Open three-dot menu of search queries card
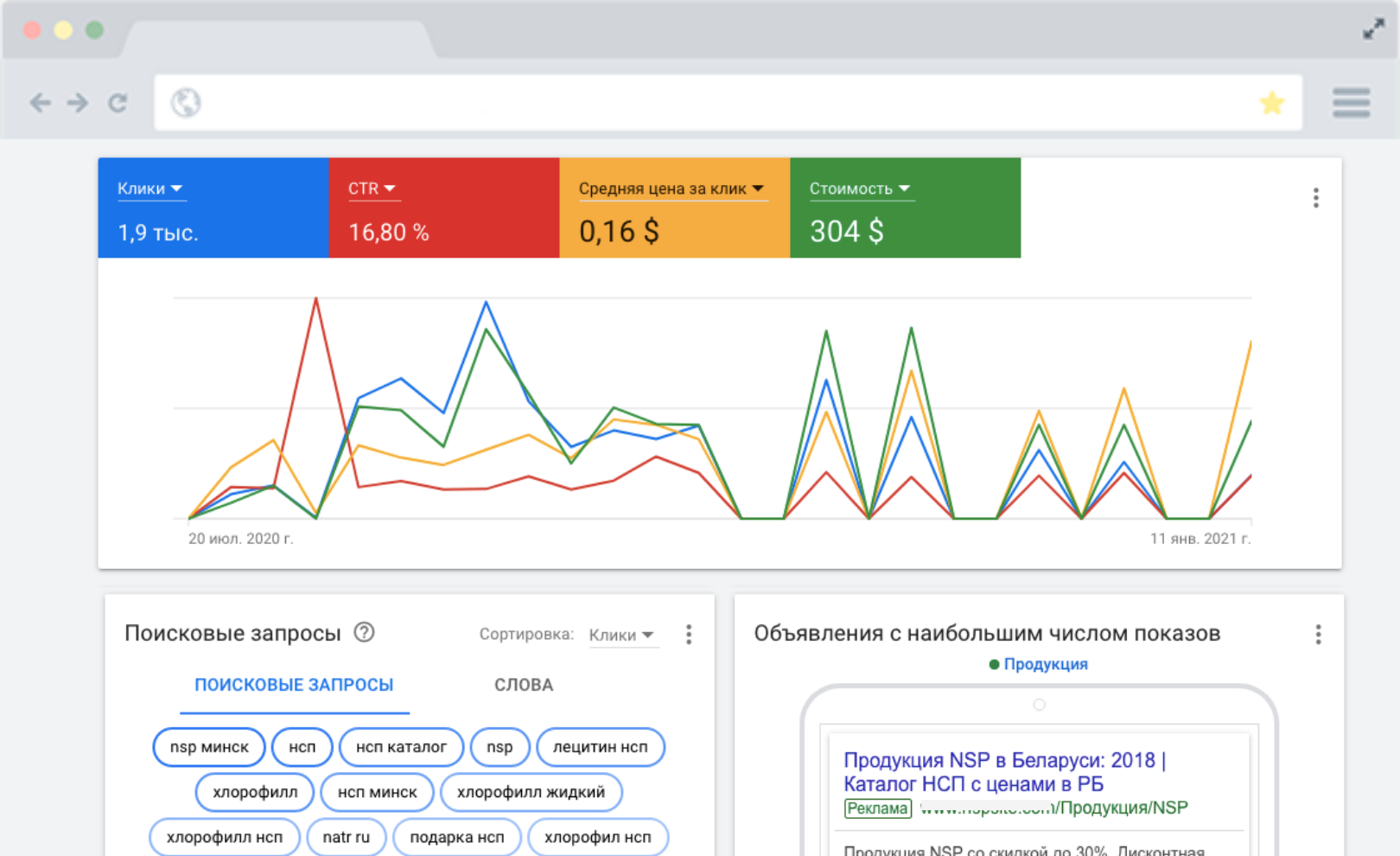The height and width of the screenshot is (856, 1400). (689, 635)
